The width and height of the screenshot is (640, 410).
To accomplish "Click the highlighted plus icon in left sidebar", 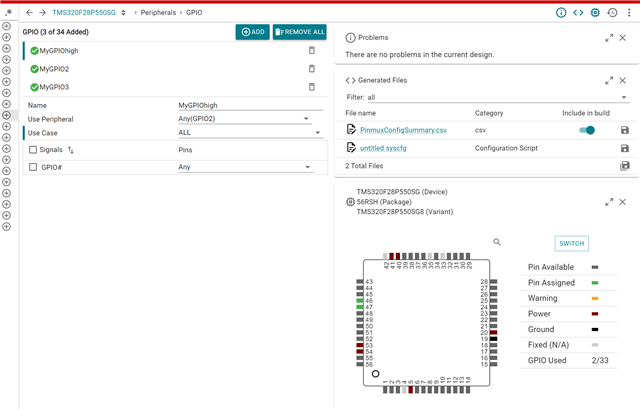I will point(7,115).
